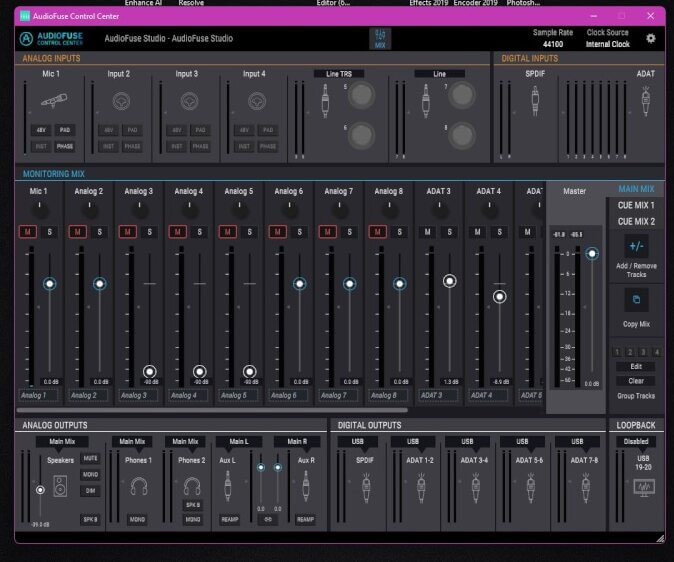
Task: Click the Copy Mix icon
Action: click(x=636, y=300)
